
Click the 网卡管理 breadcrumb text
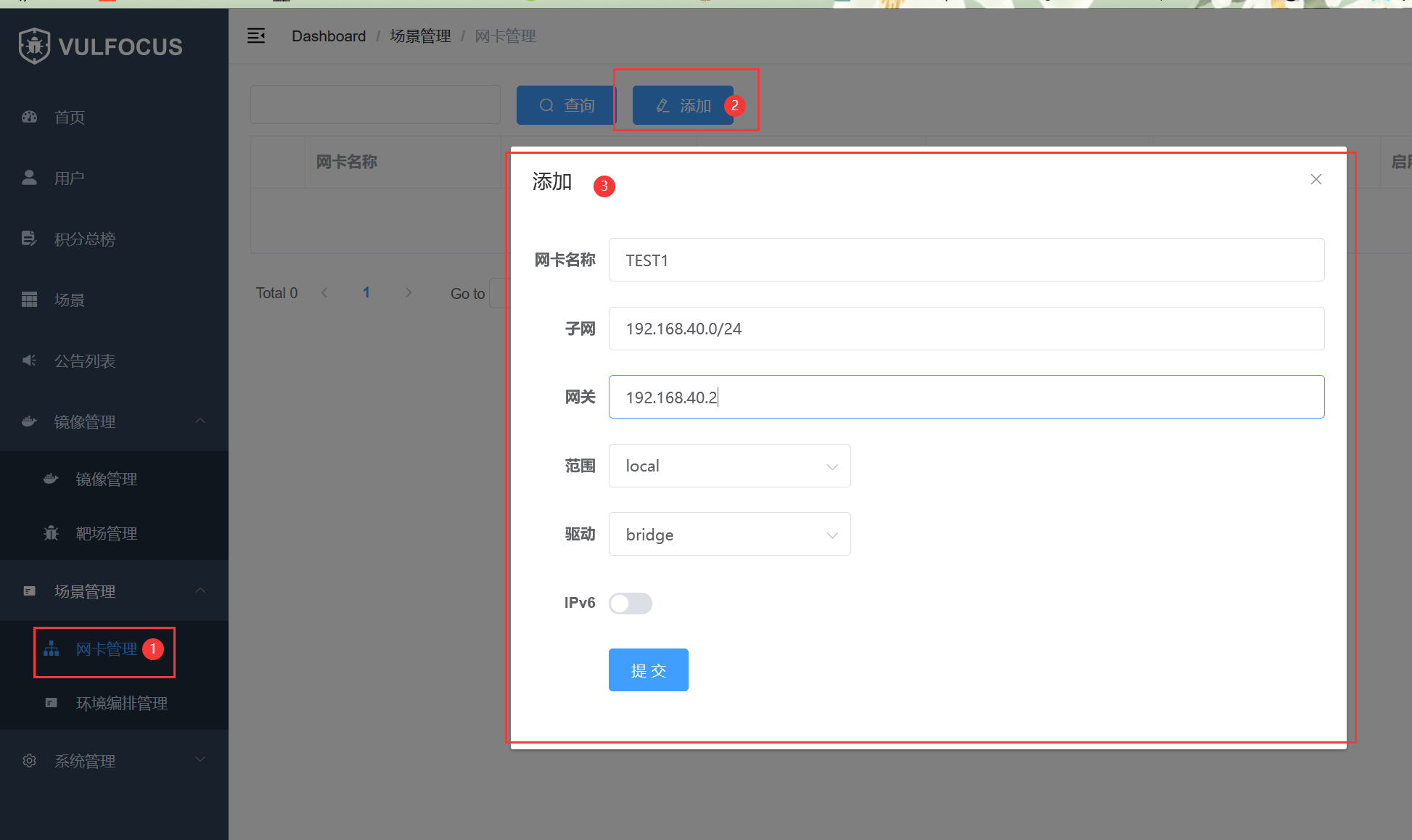506,36
